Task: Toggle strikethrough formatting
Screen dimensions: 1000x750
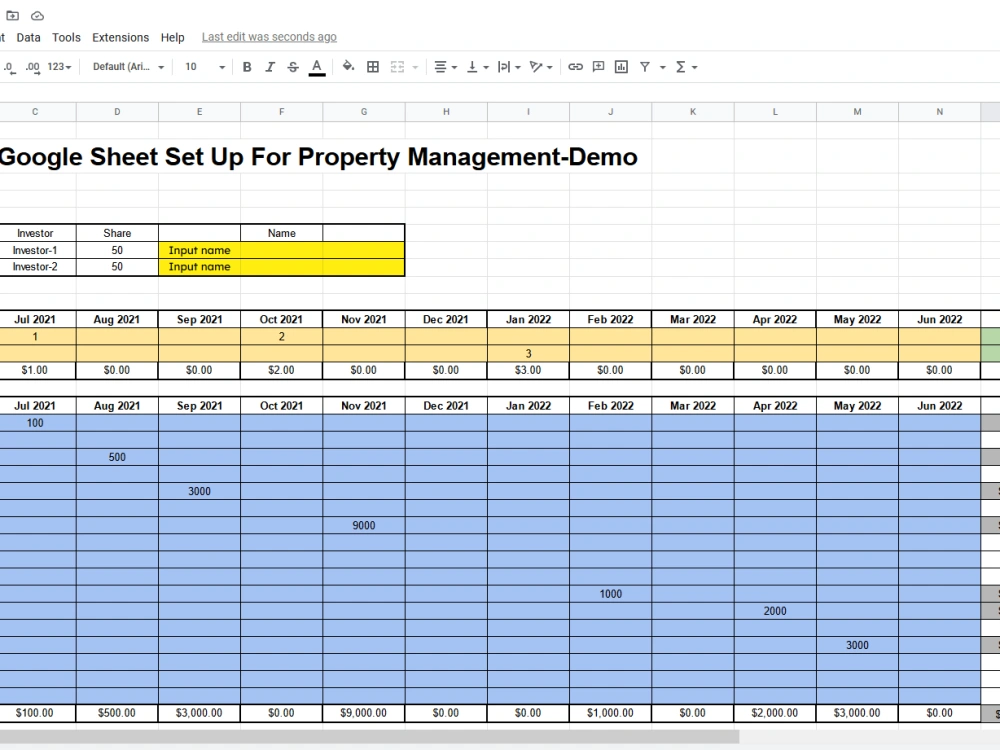Action: pos(293,67)
